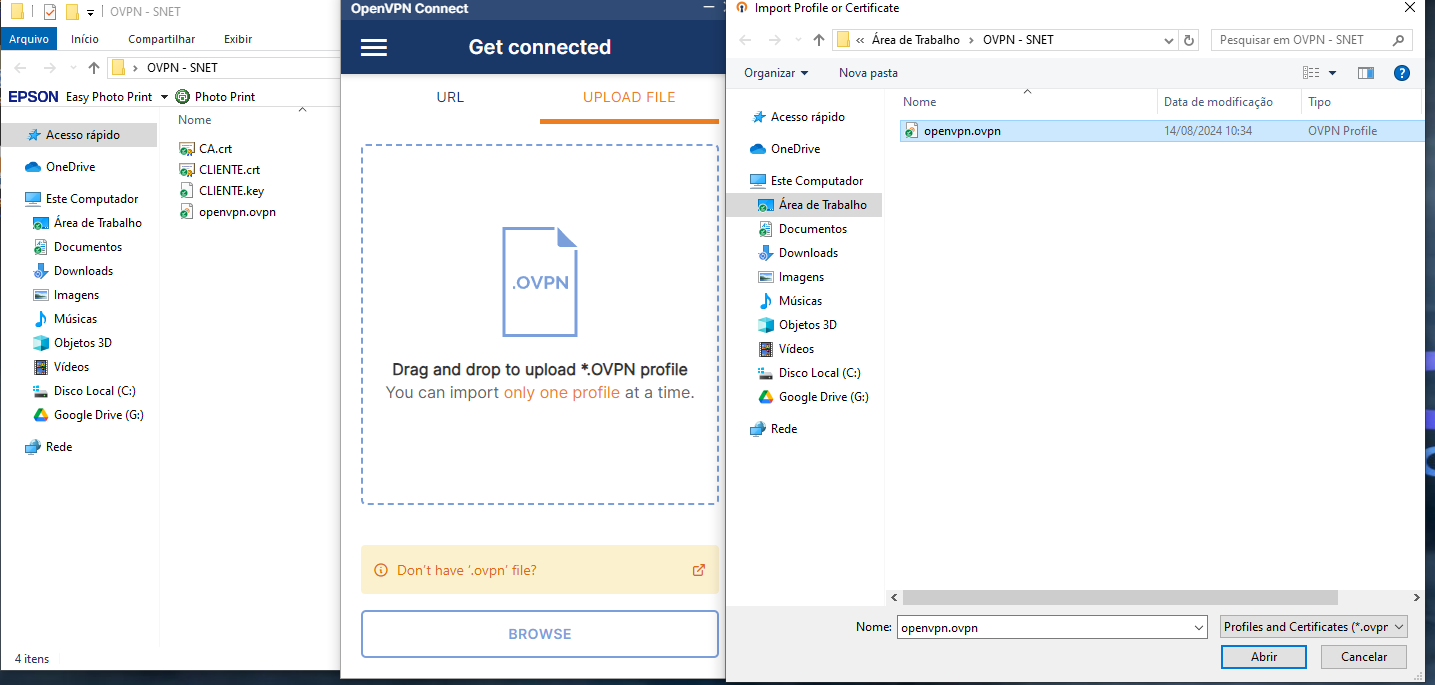Click the Abrir button
1435x685 pixels.
tap(1264, 657)
